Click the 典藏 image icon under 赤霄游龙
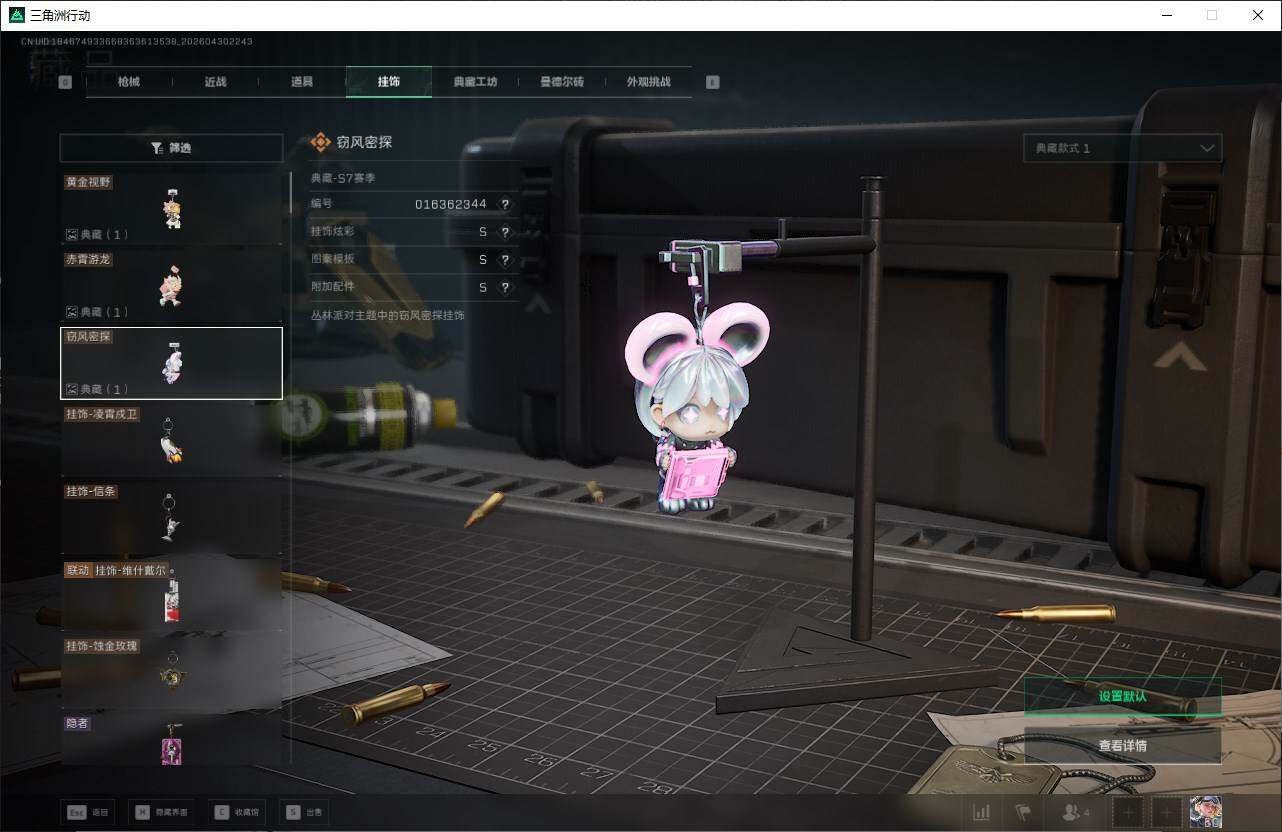 pyautogui.click(x=72, y=312)
